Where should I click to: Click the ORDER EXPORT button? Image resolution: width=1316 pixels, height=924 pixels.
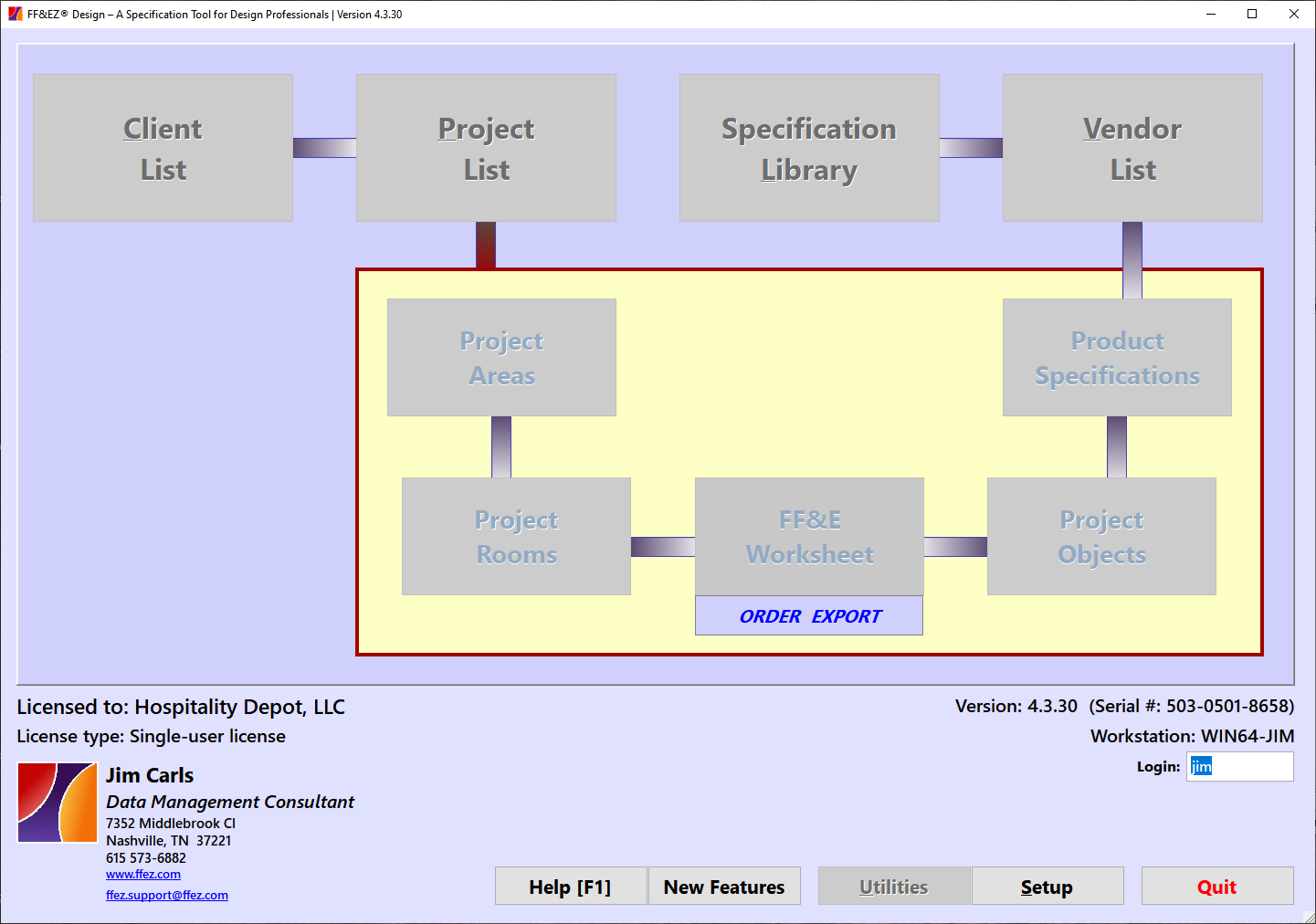pos(809,616)
